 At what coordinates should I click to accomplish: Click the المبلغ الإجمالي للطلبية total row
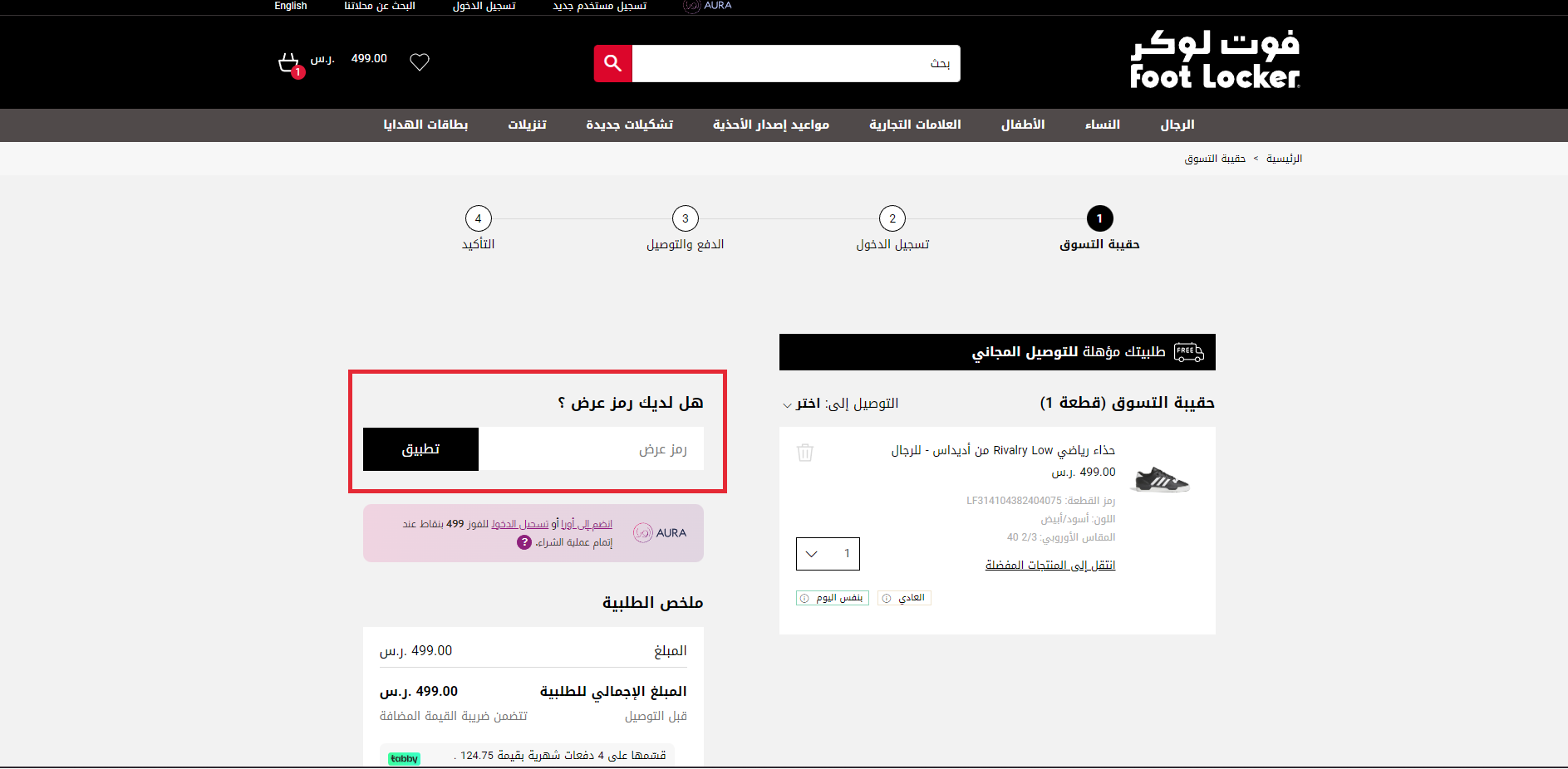(533, 691)
